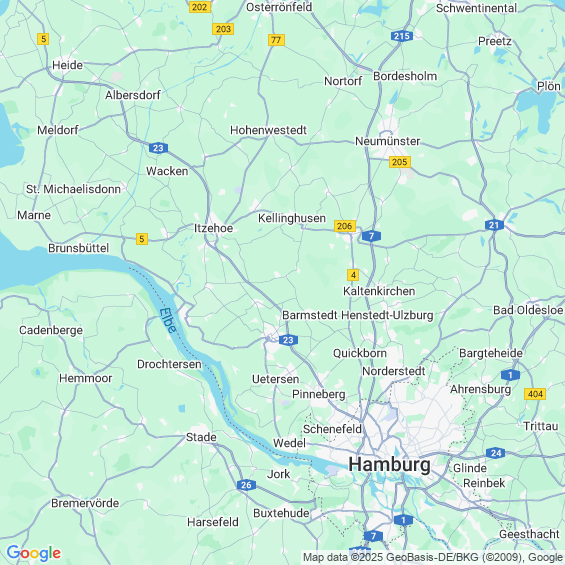Select the Stade town label
The image size is (565, 565).
coord(201,437)
